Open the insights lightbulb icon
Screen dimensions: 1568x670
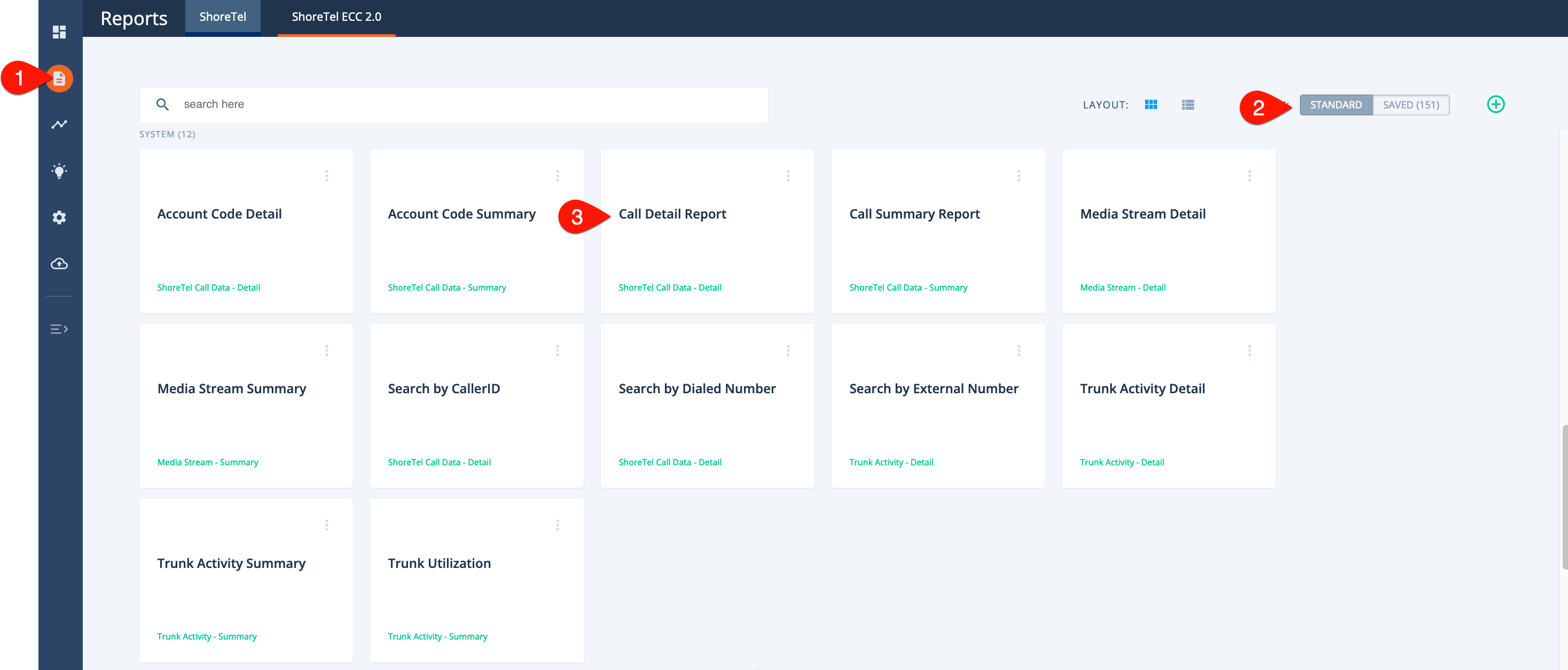59,171
